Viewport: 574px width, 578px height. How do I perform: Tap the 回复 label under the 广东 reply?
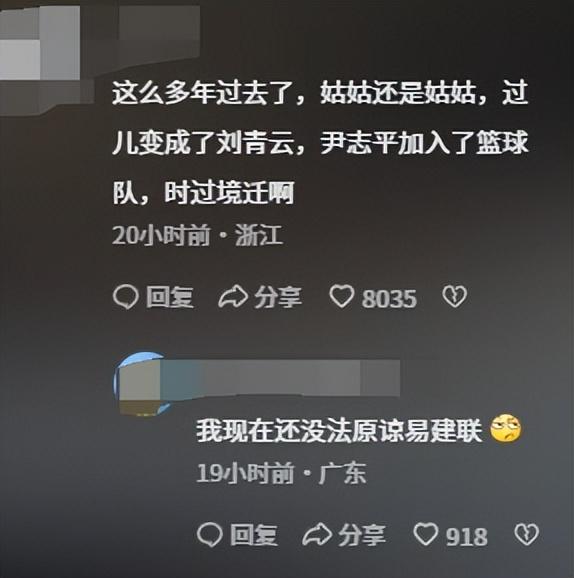[254, 535]
